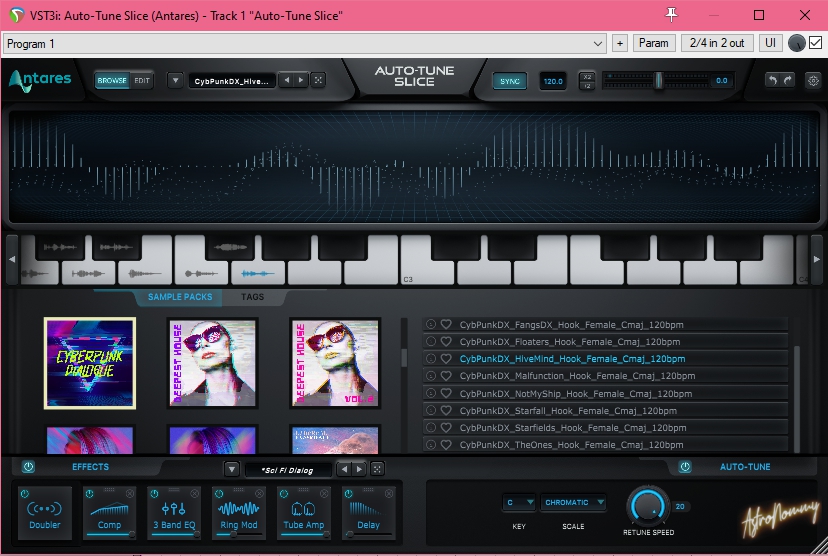Redo the last action
This screenshot has width=828, height=556.
click(787, 80)
